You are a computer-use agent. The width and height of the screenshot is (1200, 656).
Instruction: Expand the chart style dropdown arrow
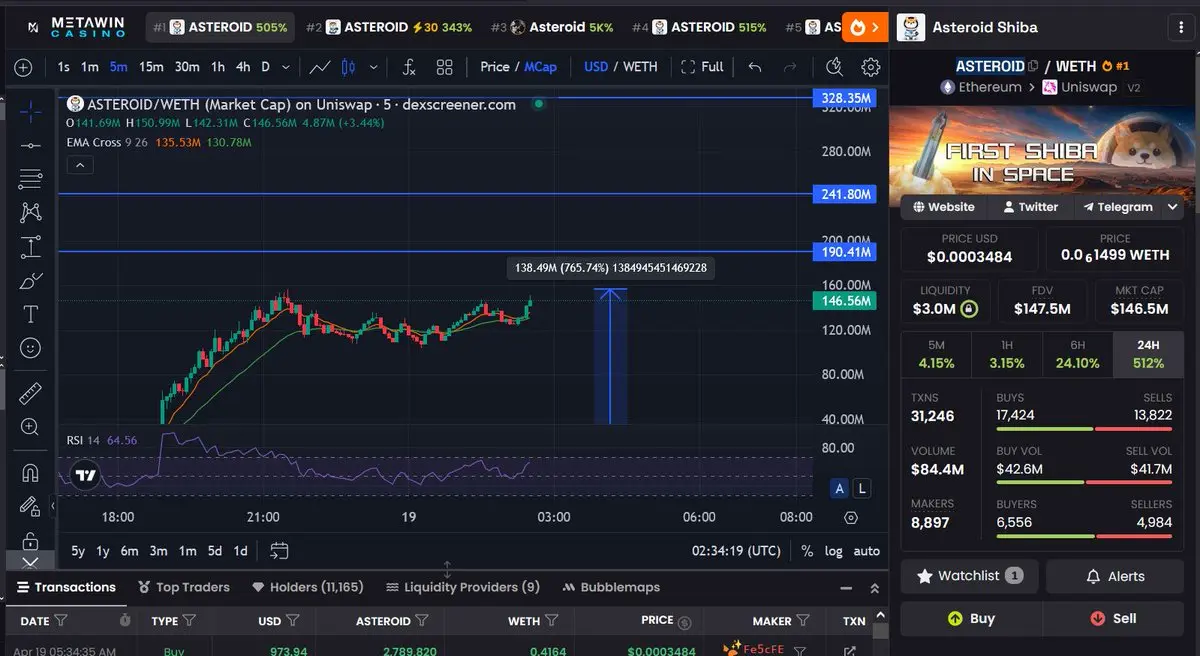pyautogui.click(x=374, y=67)
